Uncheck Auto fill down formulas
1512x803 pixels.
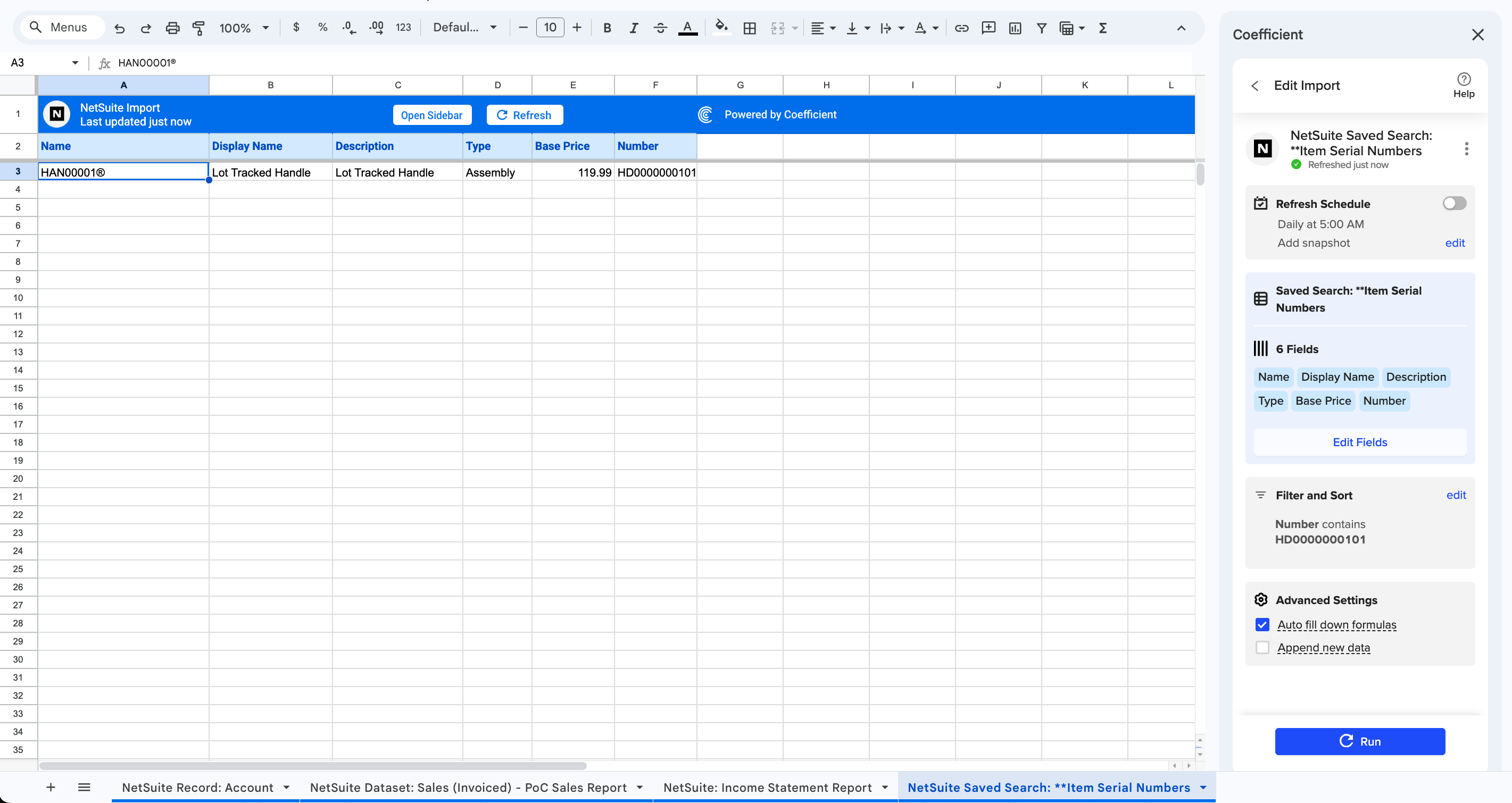point(1262,625)
